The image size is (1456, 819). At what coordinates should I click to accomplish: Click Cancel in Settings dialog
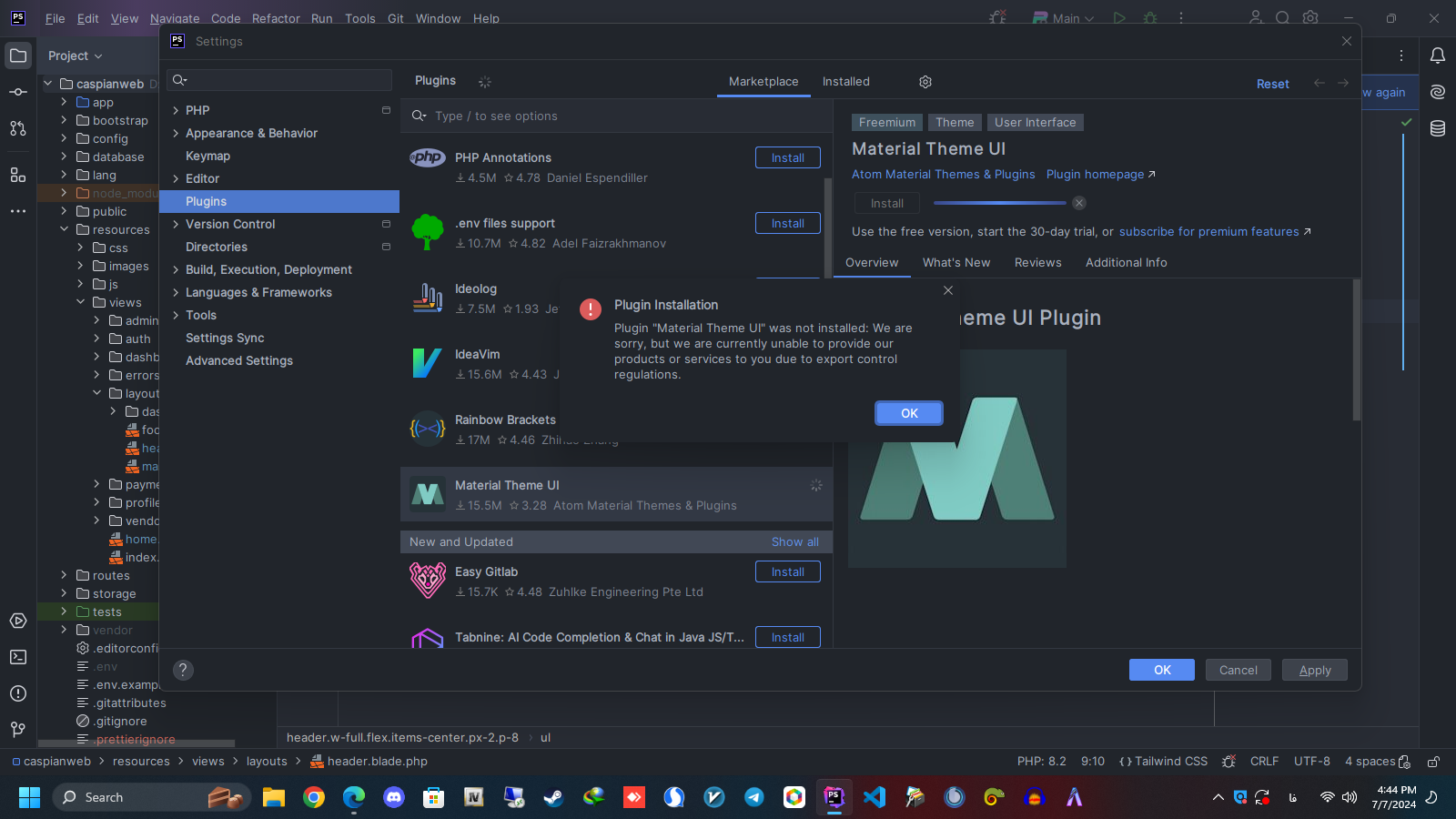(x=1239, y=670)
